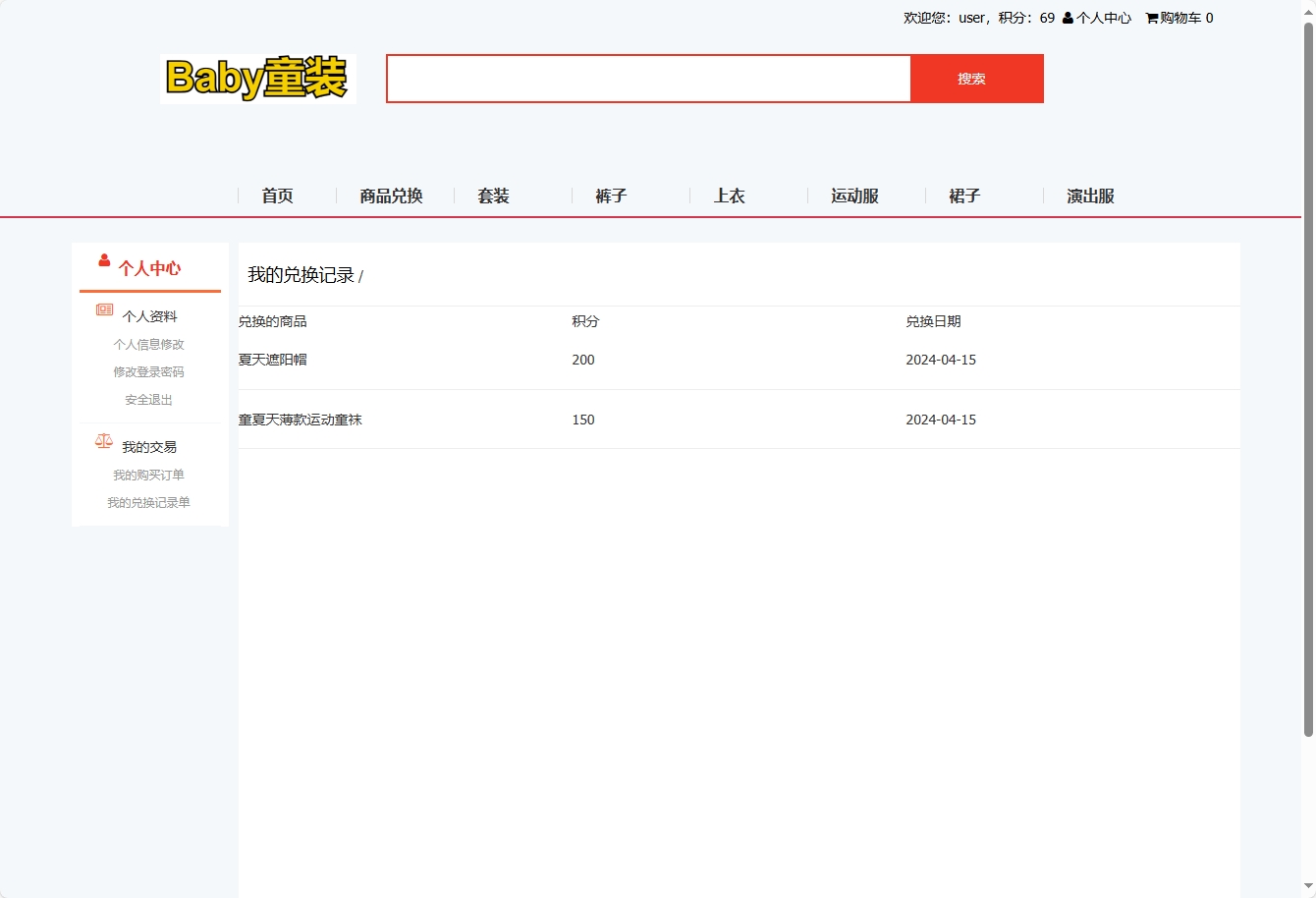Image resolution: width=1316 pixels, height=898 pixels.
Task: Open the 首页 home page
Action: click(277, 196)
